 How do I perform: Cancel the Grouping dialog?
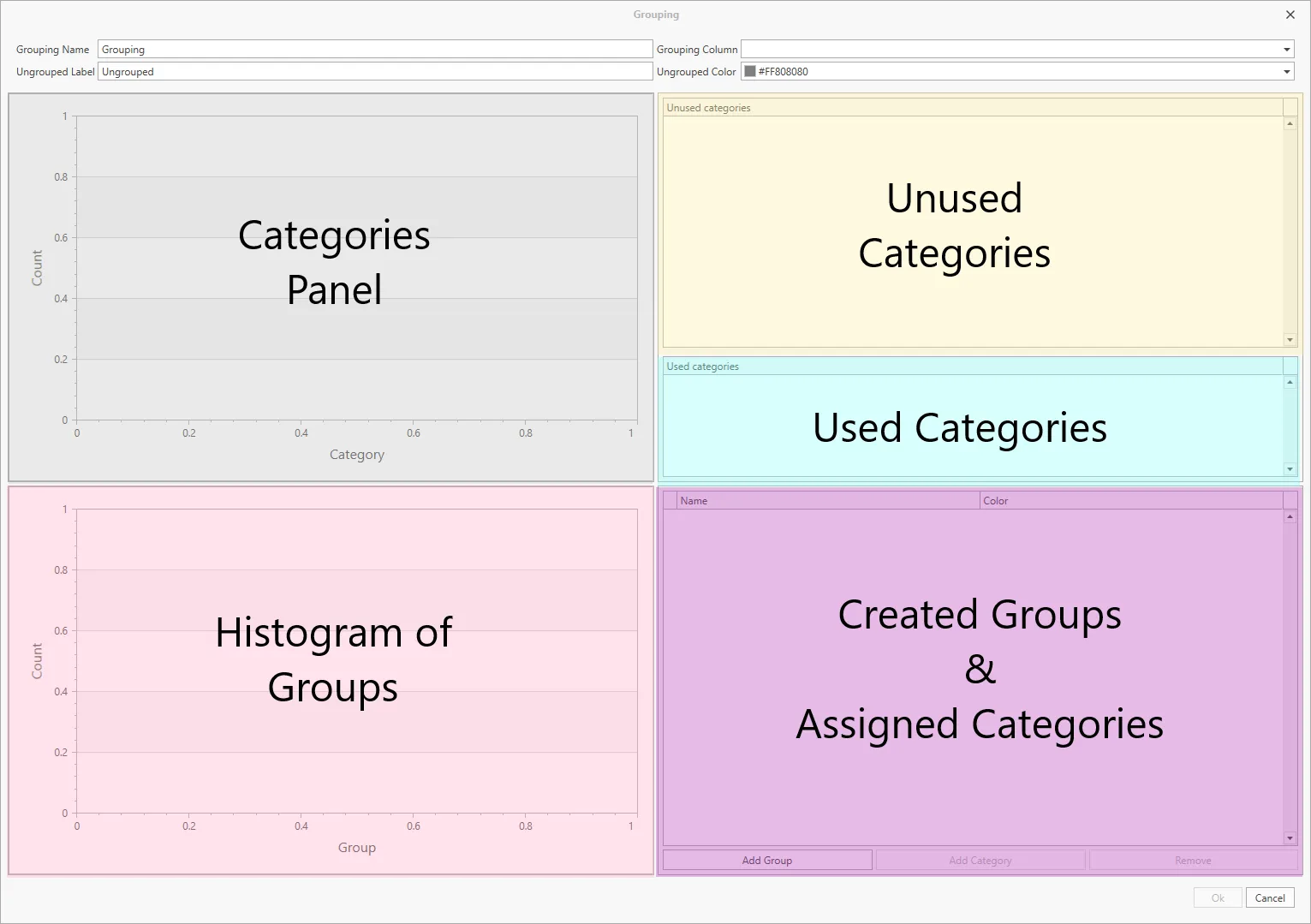(x=1270, y=897)
